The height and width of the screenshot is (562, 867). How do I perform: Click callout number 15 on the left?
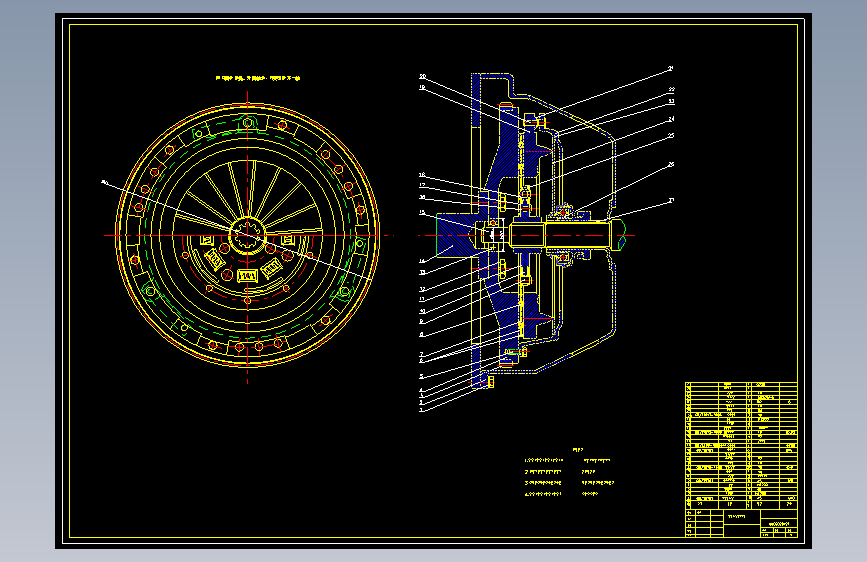[422, 212]
